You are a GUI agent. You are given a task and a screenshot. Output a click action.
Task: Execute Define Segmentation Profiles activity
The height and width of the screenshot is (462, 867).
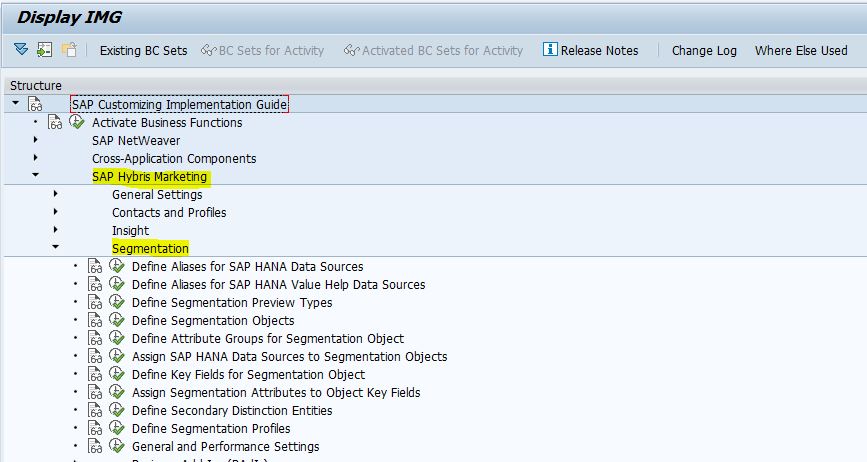[x=117, y=428]
